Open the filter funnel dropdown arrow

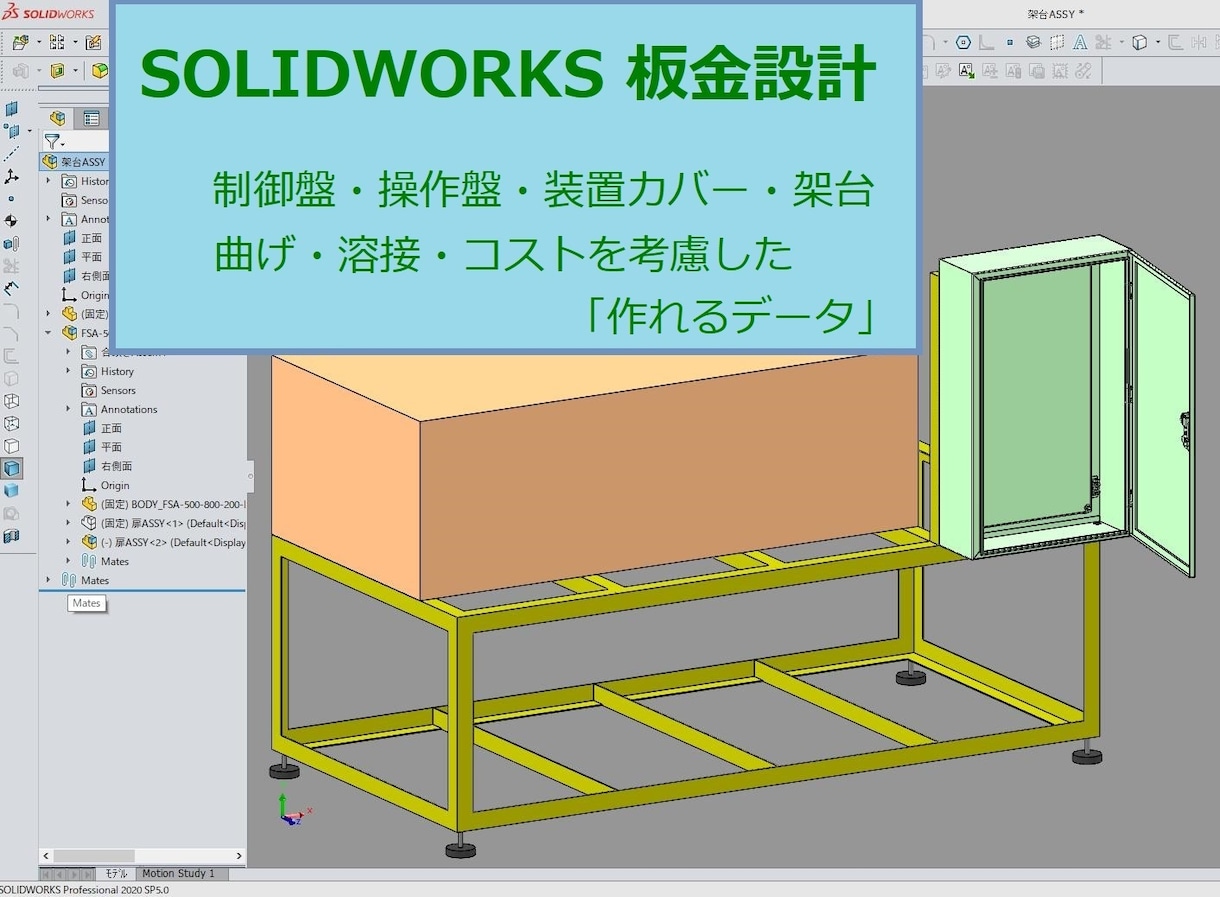tap(62, 144)
